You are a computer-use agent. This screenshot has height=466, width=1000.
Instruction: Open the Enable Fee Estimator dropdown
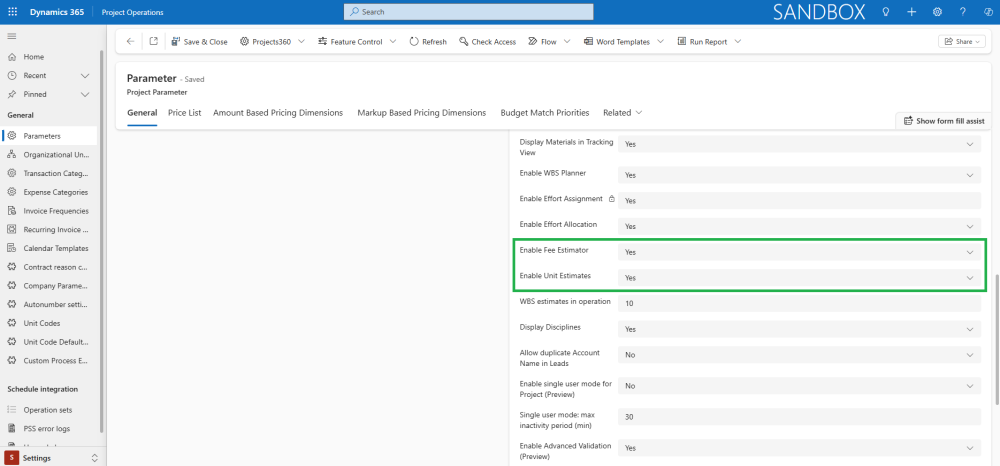797,252
